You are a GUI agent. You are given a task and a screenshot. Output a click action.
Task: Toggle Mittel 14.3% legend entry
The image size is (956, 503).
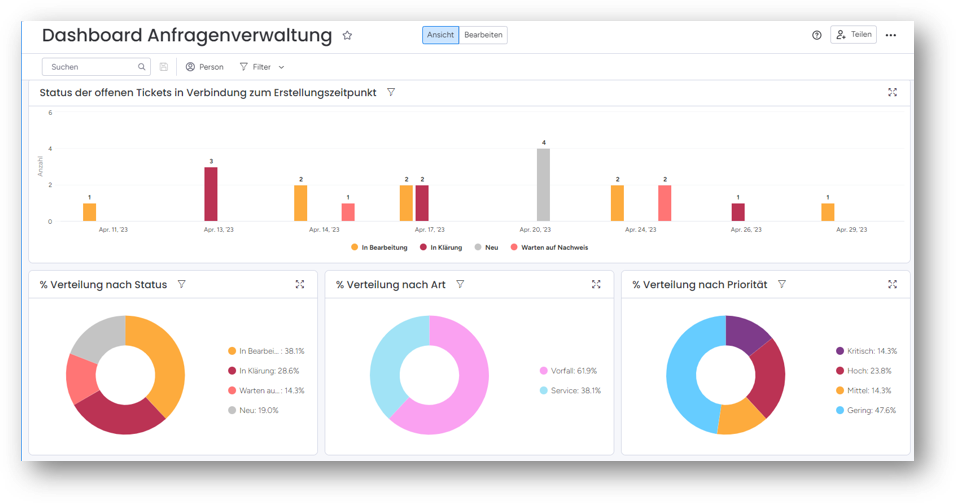863,391
